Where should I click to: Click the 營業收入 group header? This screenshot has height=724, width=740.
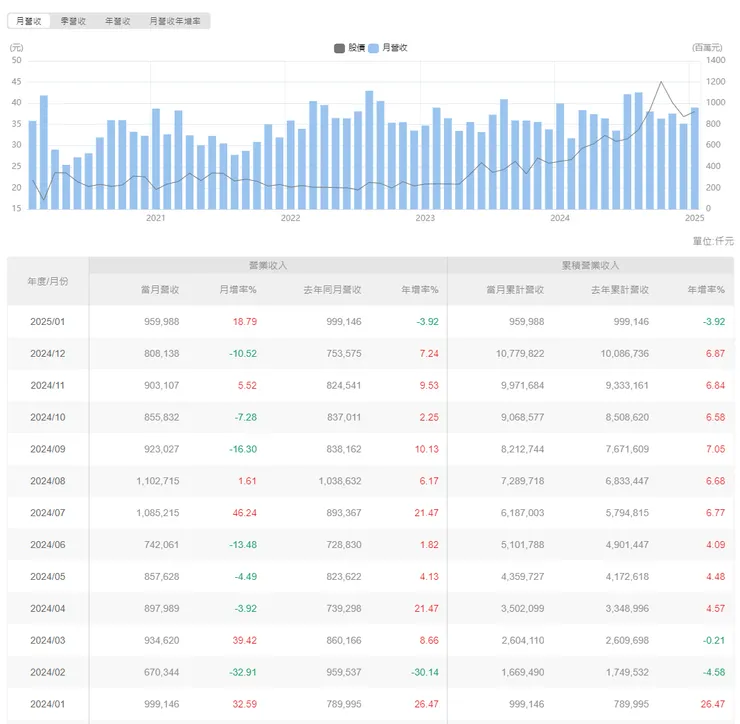[268, 265]
